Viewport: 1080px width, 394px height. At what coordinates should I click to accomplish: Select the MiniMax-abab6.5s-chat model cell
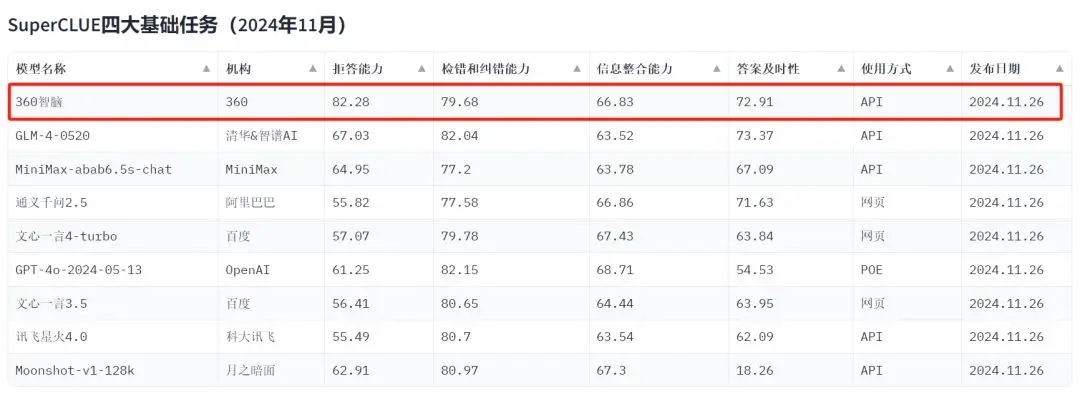pos(114,169)
